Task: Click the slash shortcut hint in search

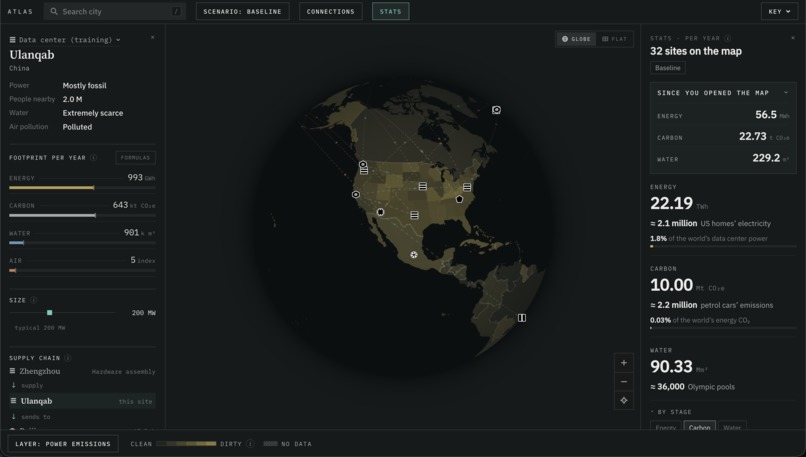Action: 176,11
